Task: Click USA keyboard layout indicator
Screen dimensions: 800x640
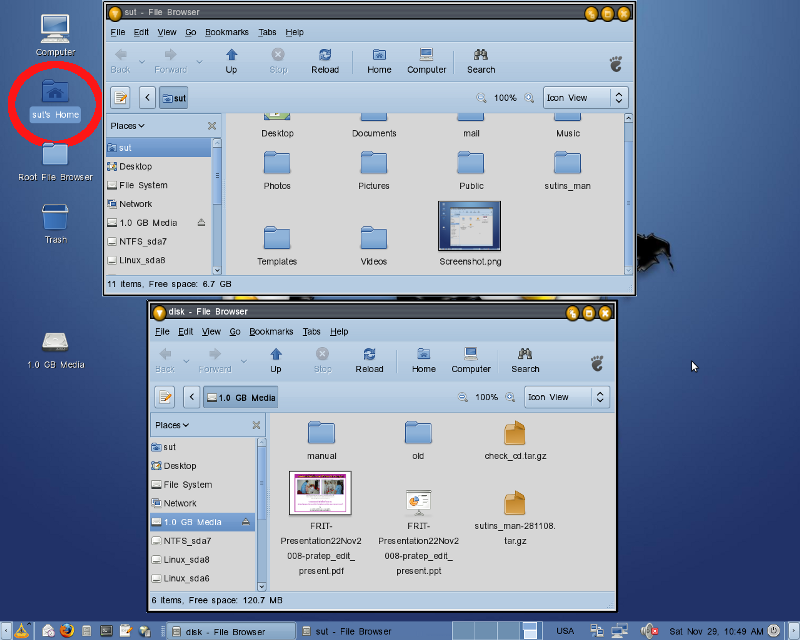Action: pyautogui.click(x=565, y=631)
